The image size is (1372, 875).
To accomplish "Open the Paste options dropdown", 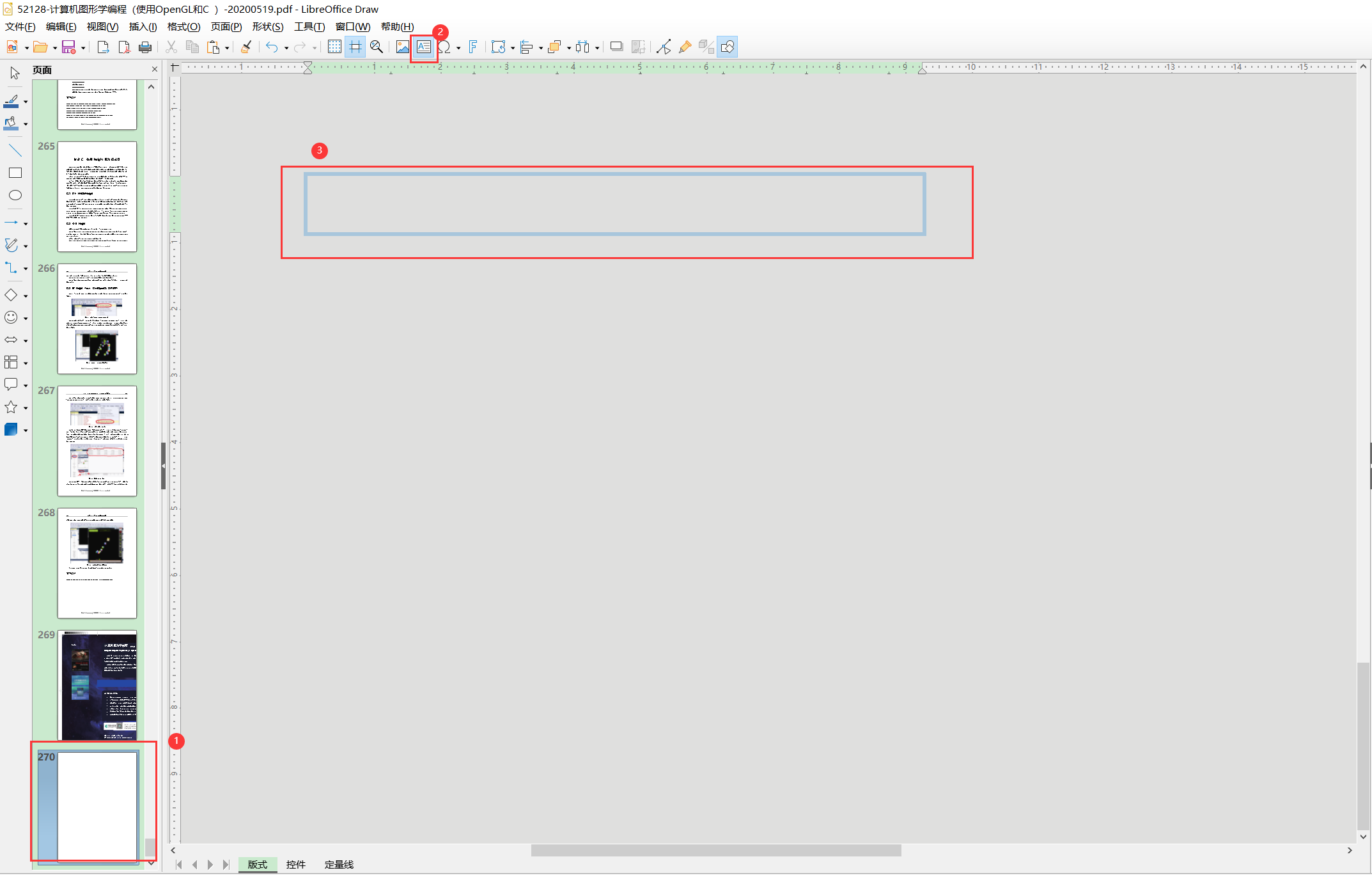I will pos(227,47).
